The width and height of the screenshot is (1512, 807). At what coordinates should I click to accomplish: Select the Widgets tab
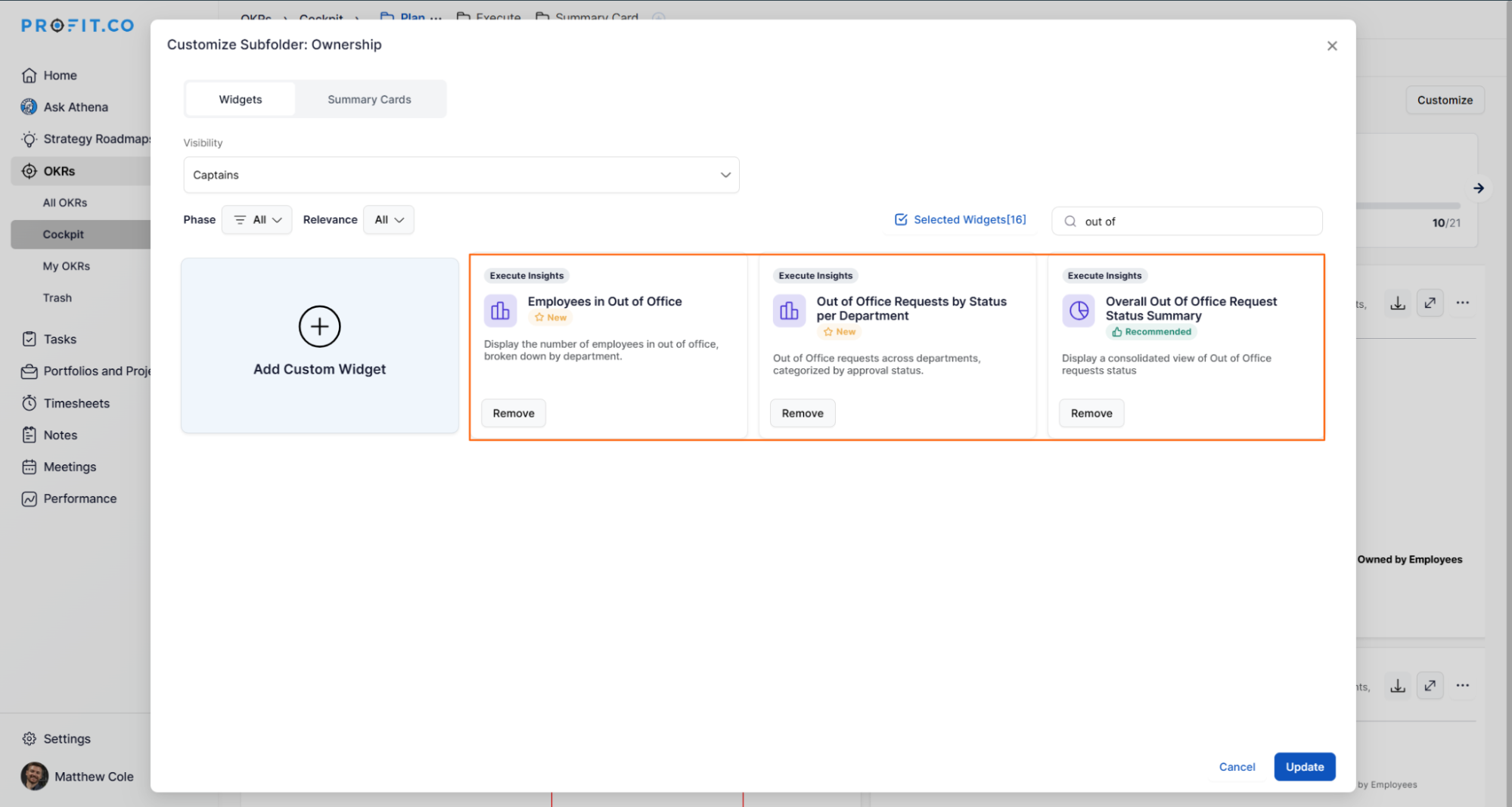point(240,99)
